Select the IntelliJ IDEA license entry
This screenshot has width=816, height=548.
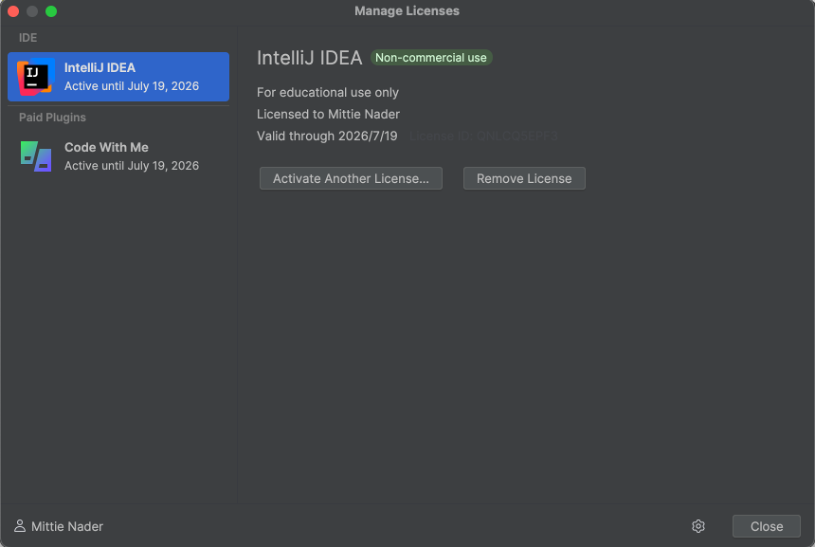130,77
